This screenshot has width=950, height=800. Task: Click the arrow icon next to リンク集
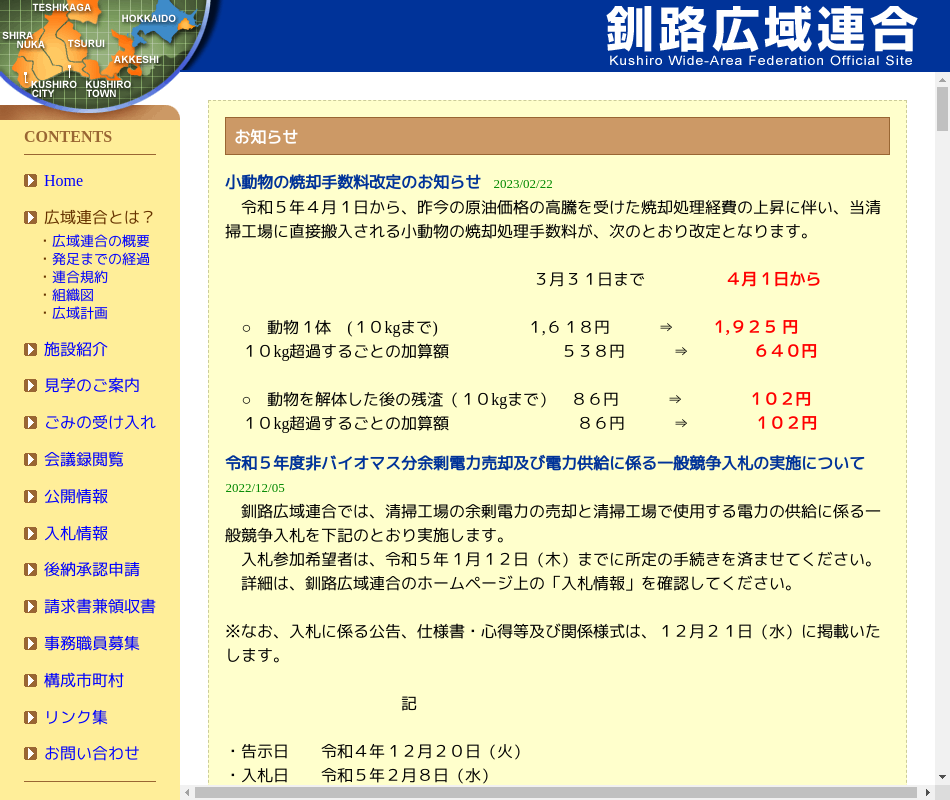[31, 718]
